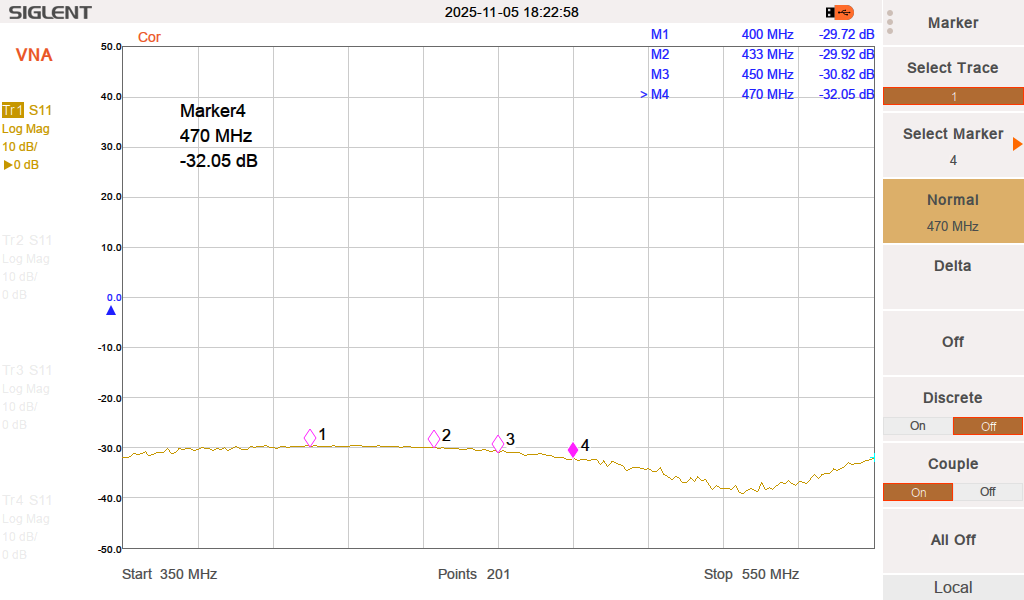
Task: Click the three-dot menu handle icon
Action: 890,22
